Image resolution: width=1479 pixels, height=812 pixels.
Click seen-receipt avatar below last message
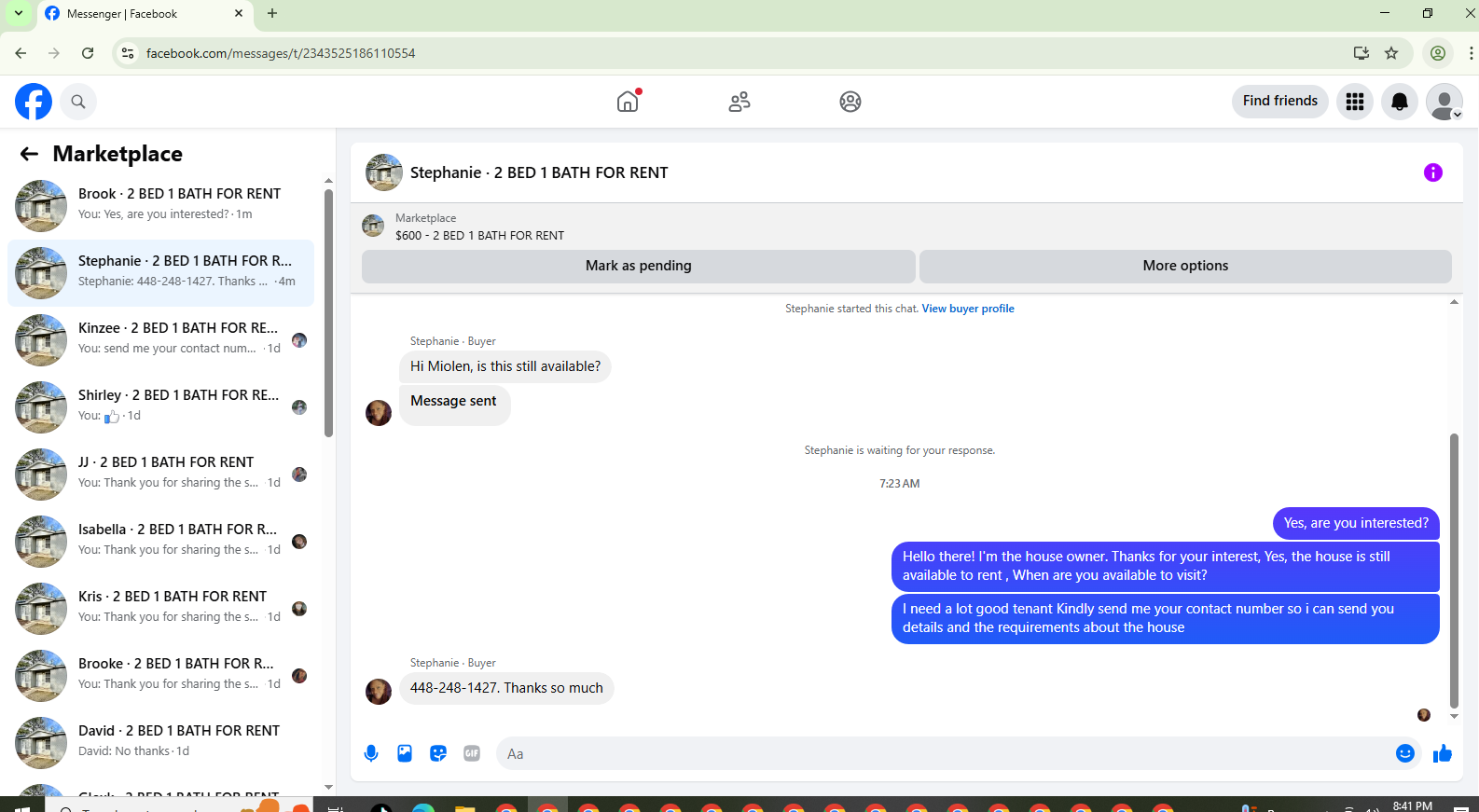click(x=1424, y=715)
